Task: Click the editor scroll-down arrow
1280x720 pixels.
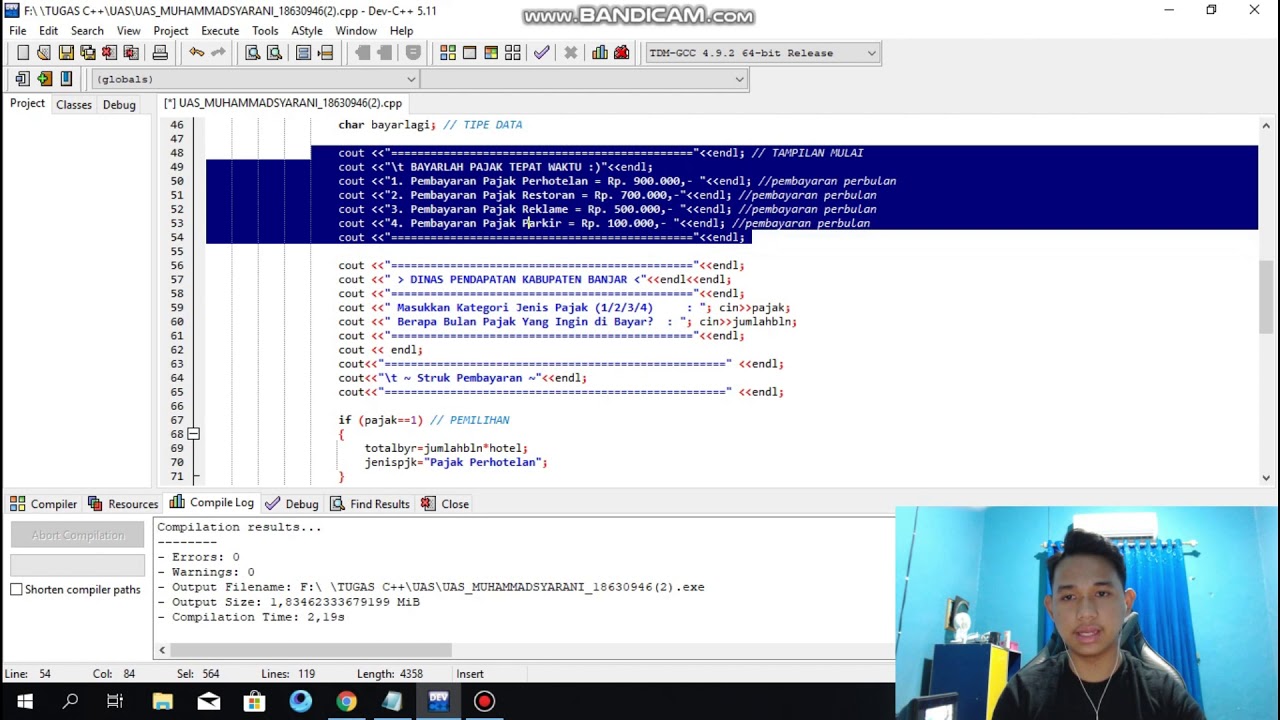Action: (x=1266, y=478)
